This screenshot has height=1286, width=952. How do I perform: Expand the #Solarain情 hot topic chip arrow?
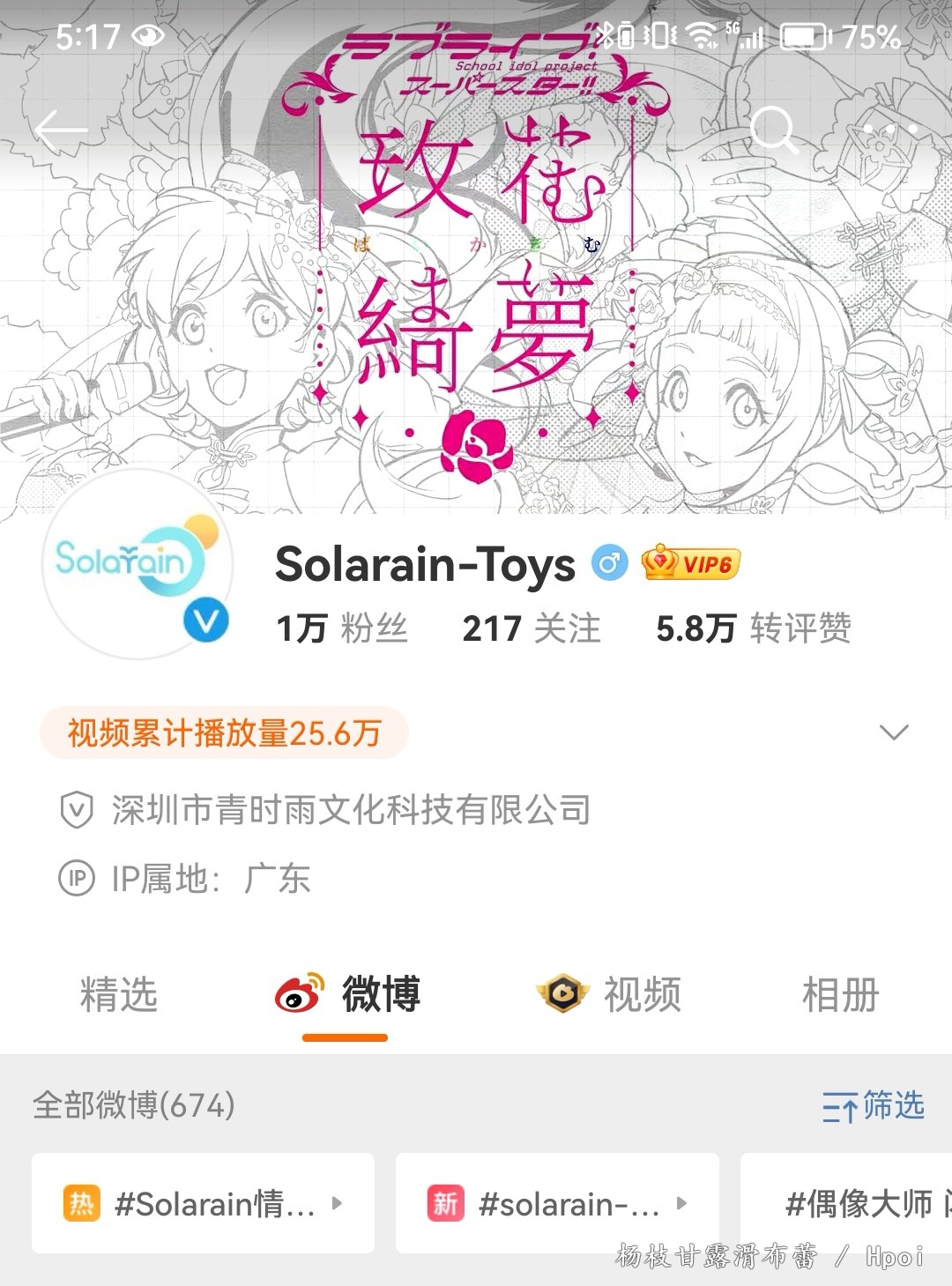pos(337,1202)
